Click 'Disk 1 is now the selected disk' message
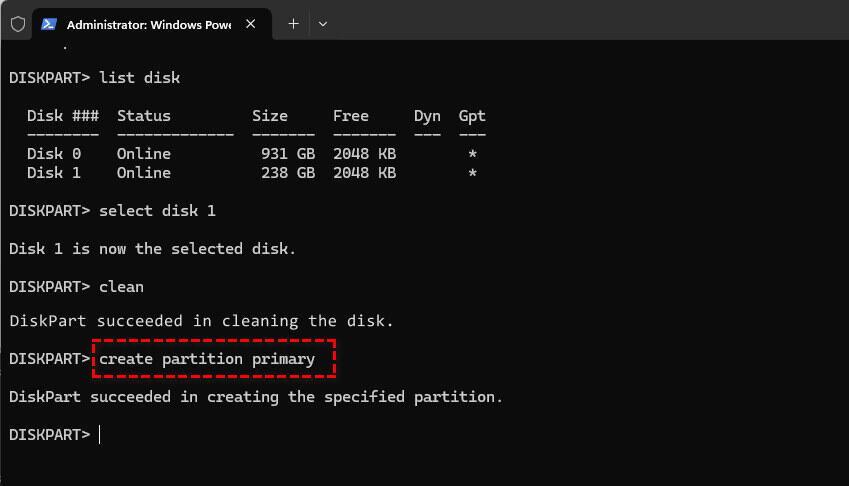The height and width of the screenshot is (486, 849). click(152, 248)
